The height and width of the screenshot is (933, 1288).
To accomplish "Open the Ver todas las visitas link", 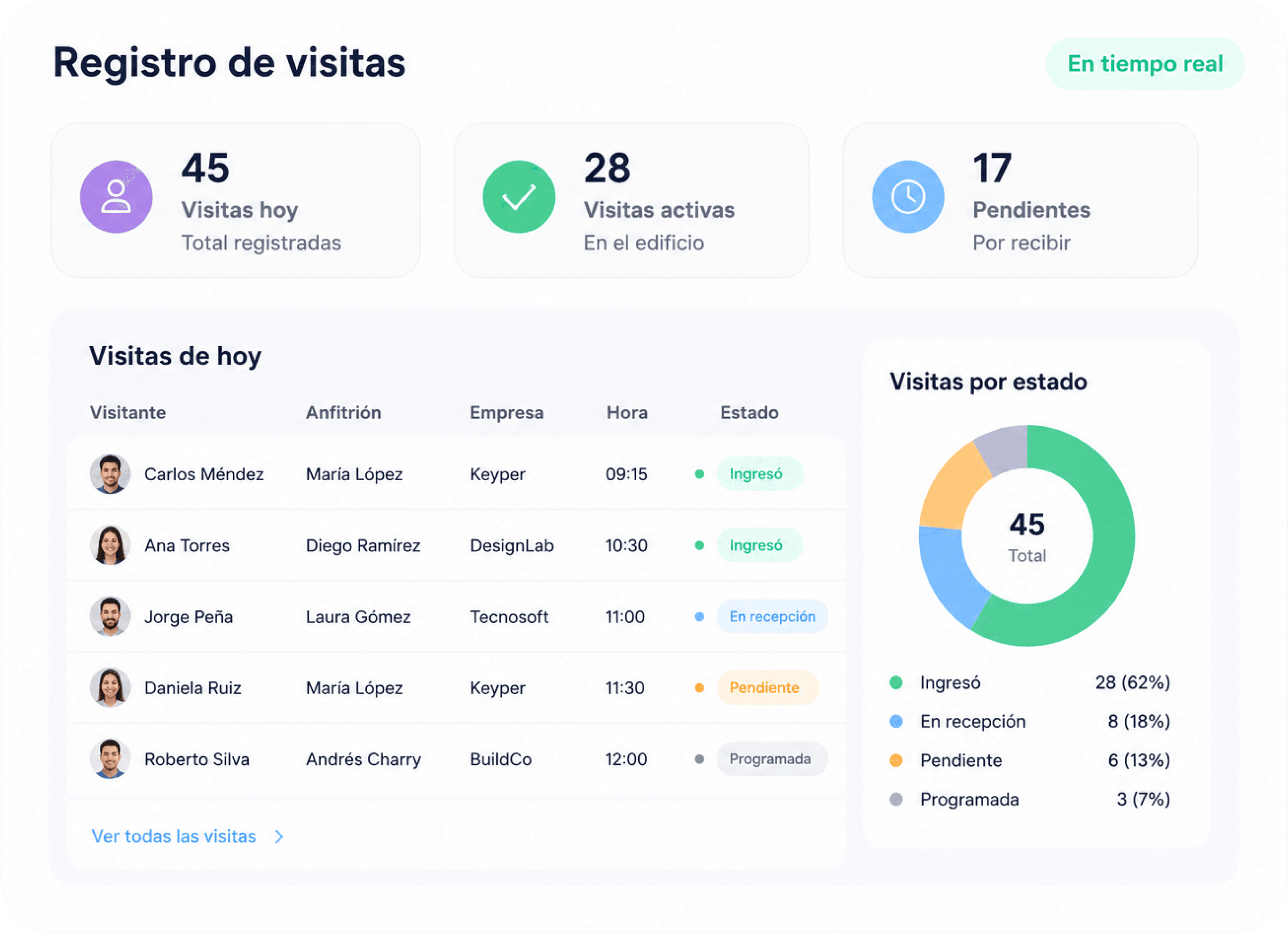I will pyautogui.click(x=174, y=836).
